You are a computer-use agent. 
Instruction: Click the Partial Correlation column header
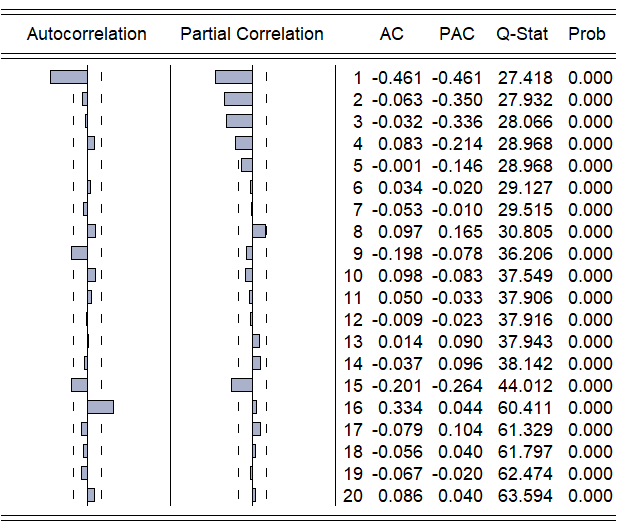(252, 34)
